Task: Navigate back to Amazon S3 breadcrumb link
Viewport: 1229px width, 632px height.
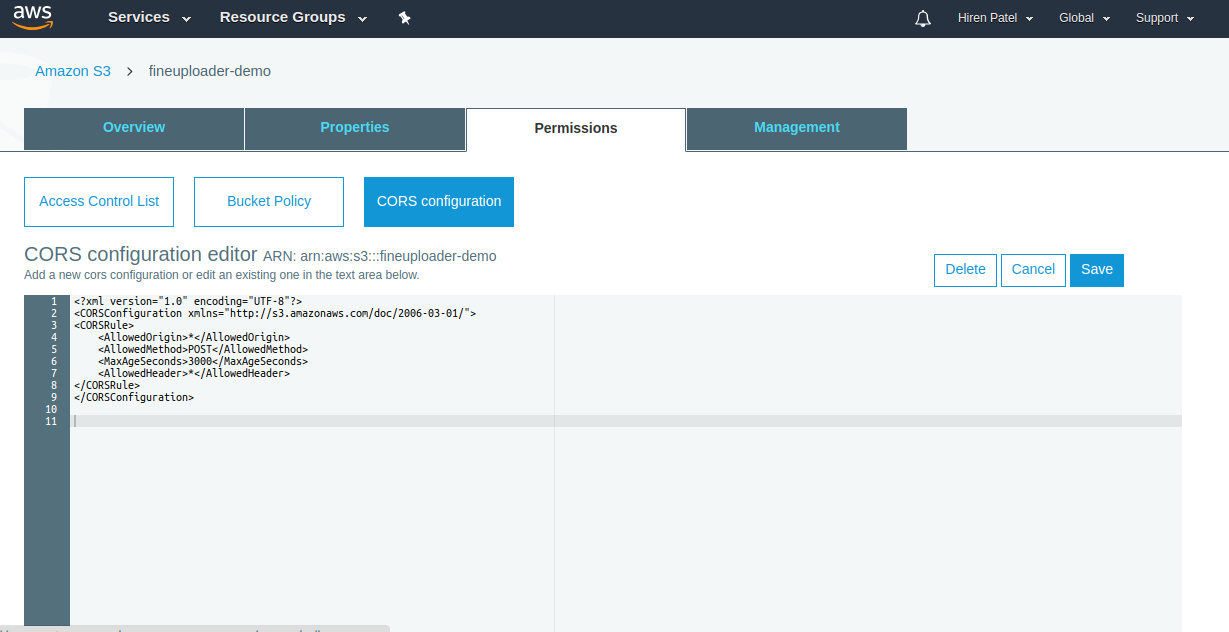Action: pos(72,71)
